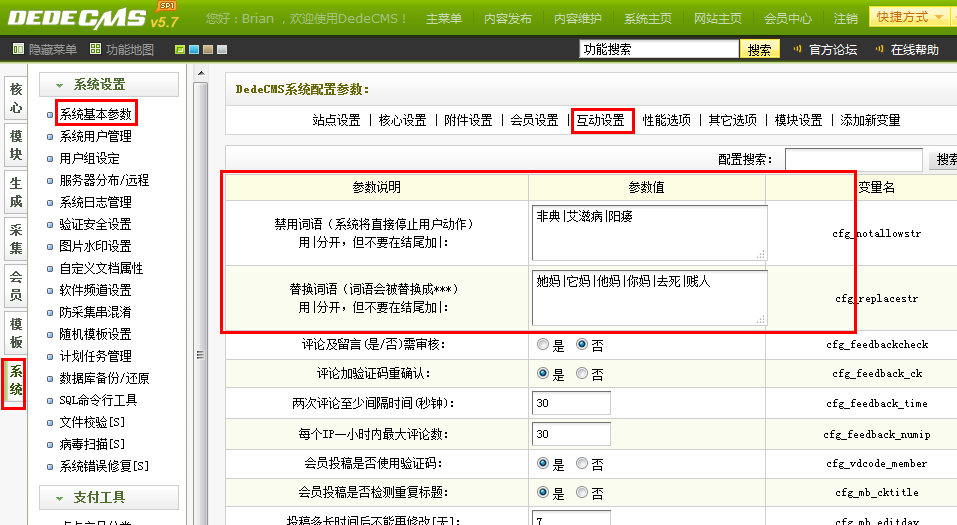This screenshot has height=525, width=957.
Task: Open 主菜单 in top navigation
Action: [x=444, y=19]
